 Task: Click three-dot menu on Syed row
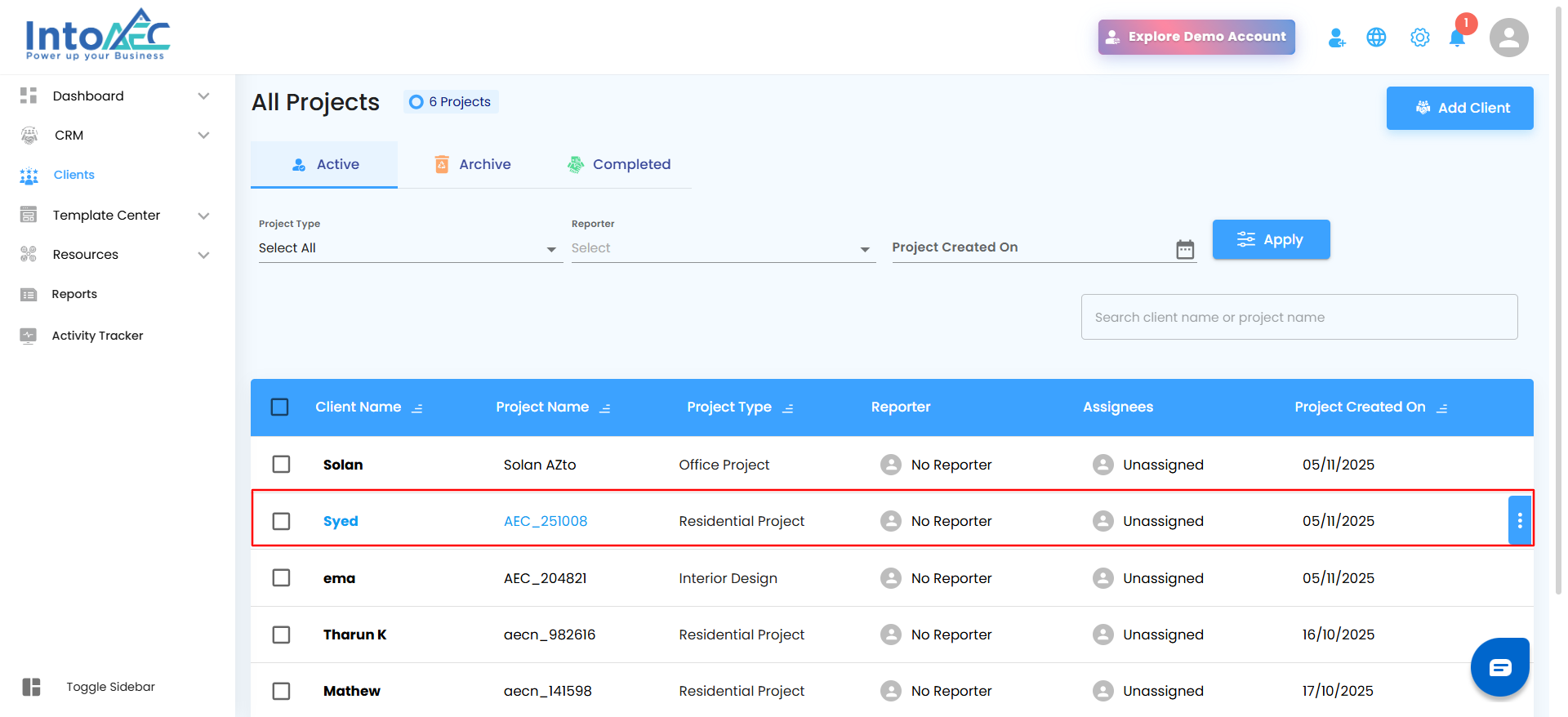pos(1519,520)
